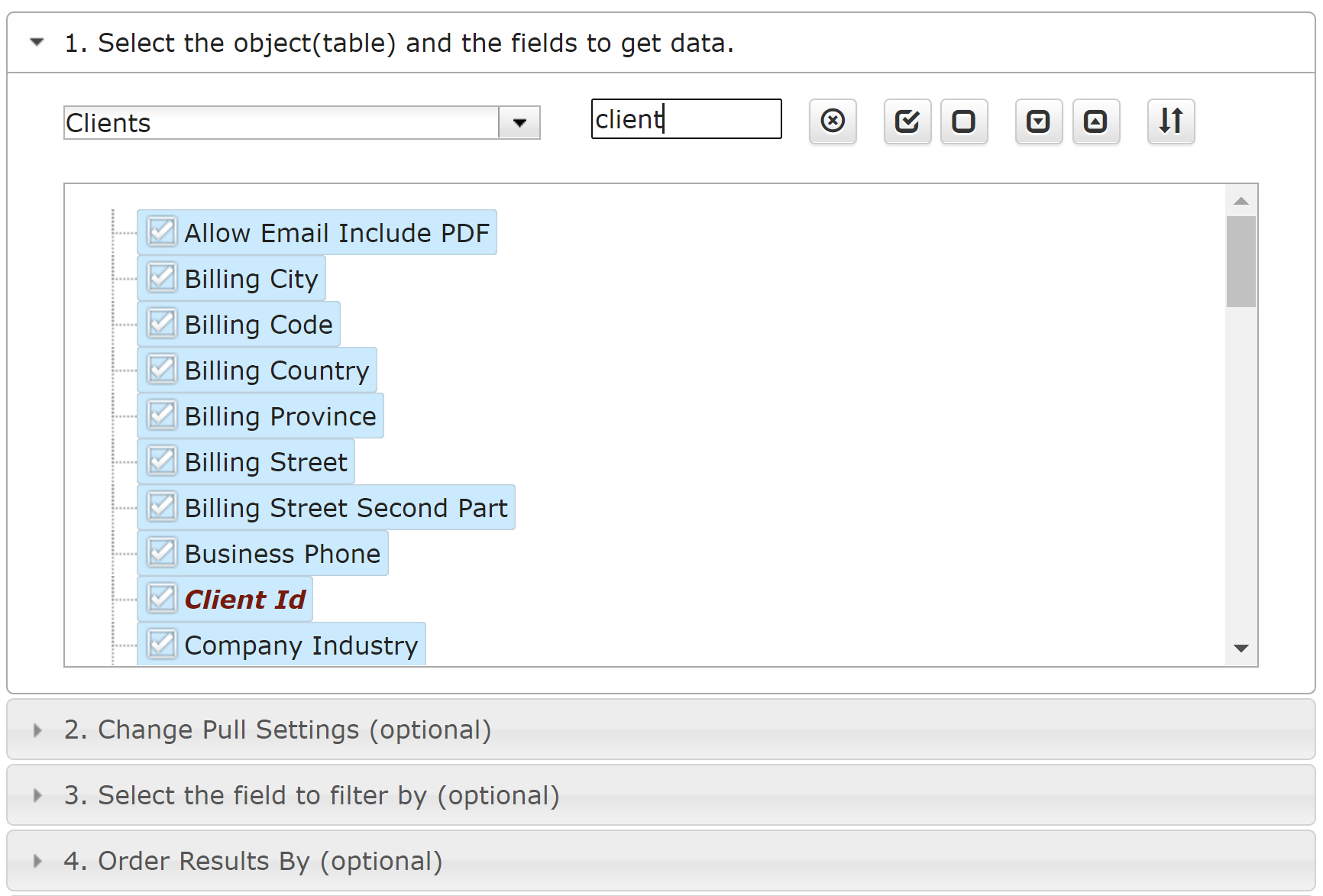Open the Clients object dropdown arrow
Screen dimensions: 1323x896
point(519,123)
